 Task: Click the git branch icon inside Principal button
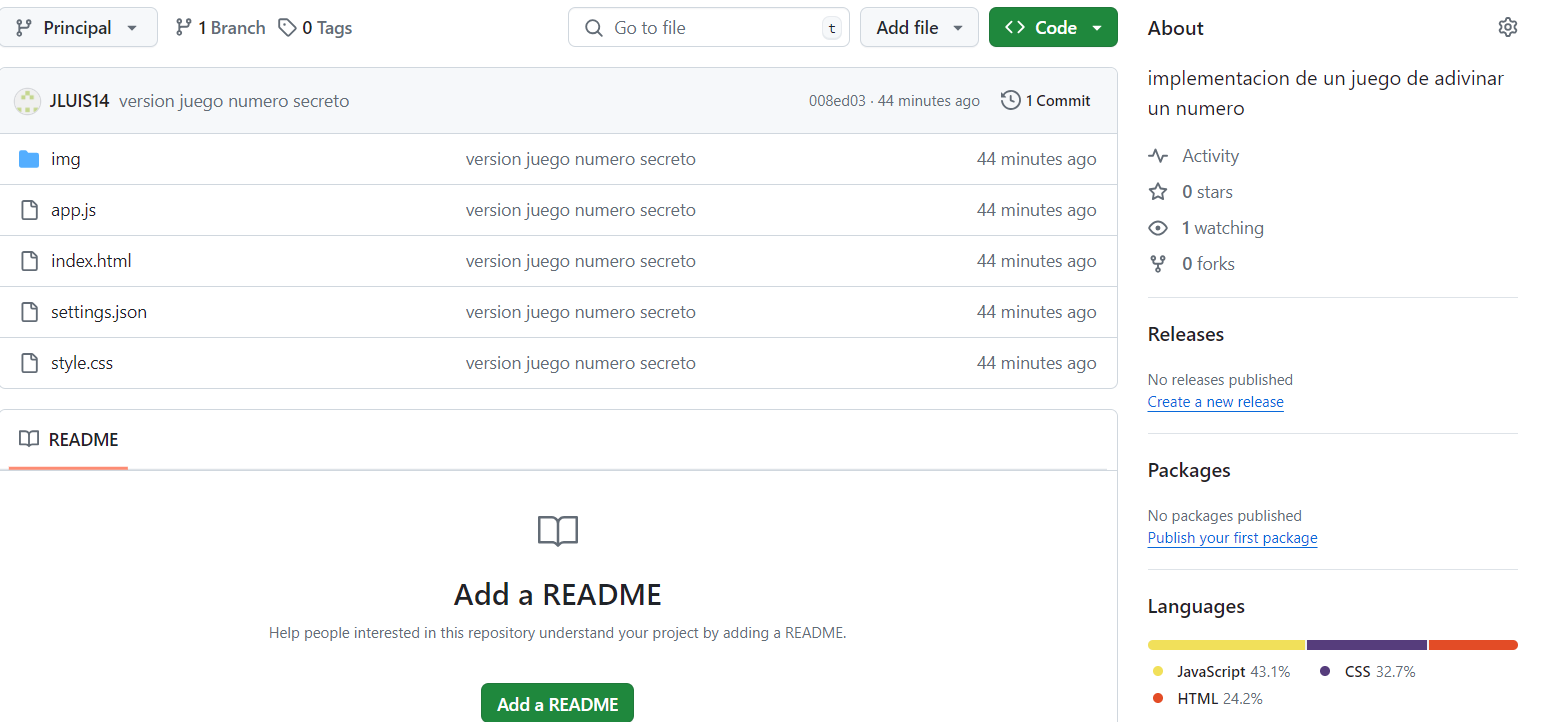(x=24, y=27)
